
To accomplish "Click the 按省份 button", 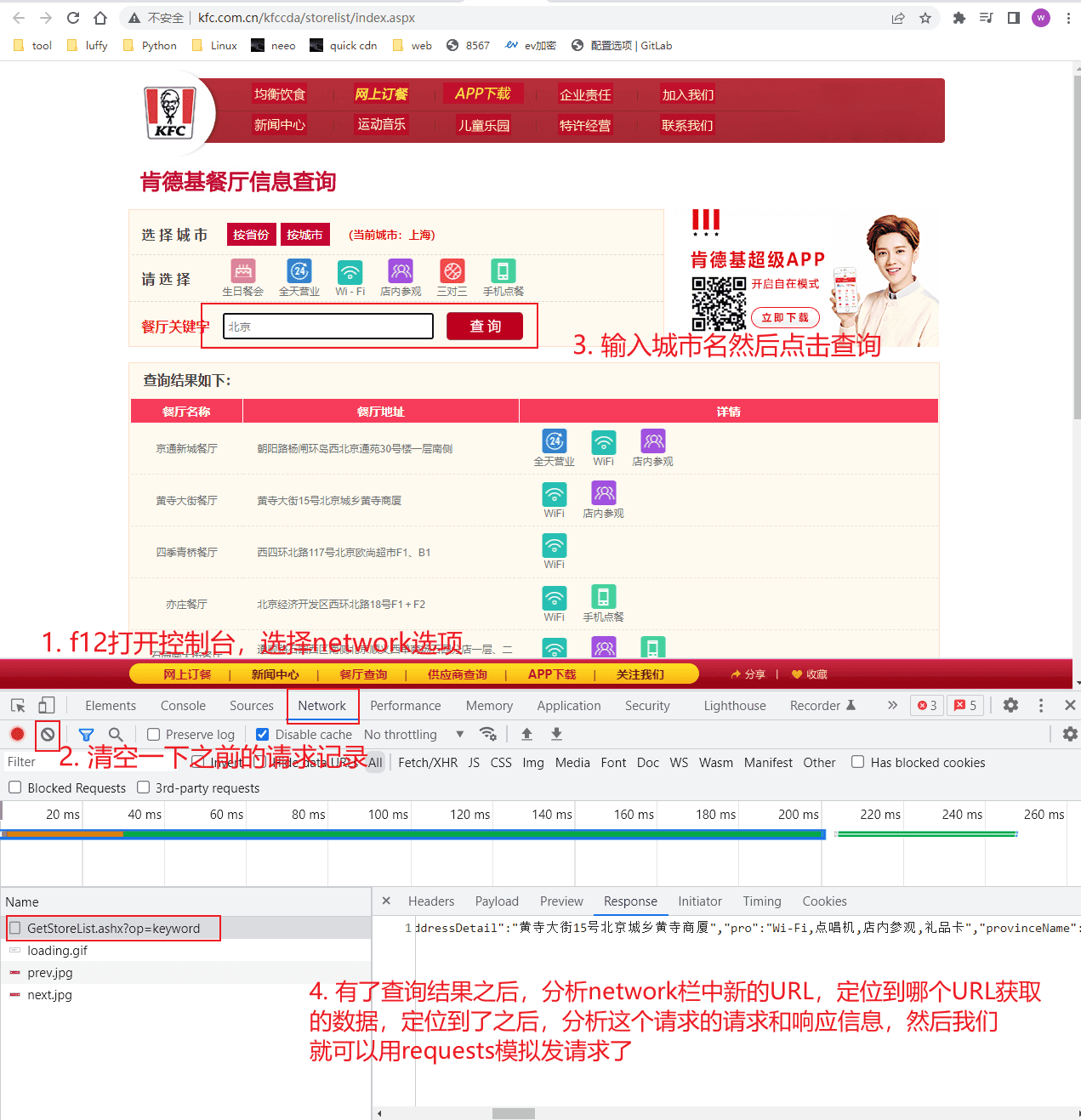I will point(251,235).
